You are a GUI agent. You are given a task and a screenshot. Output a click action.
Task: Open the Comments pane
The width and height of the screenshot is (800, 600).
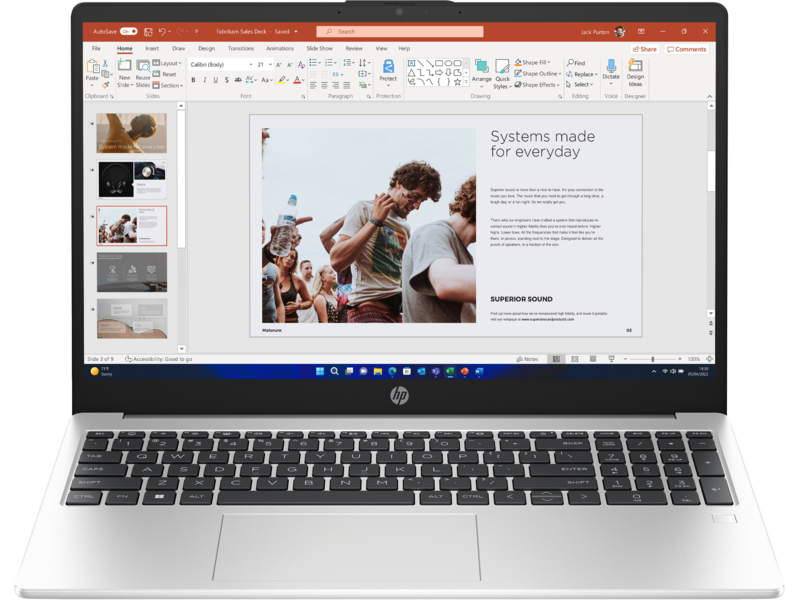point(687,49)
